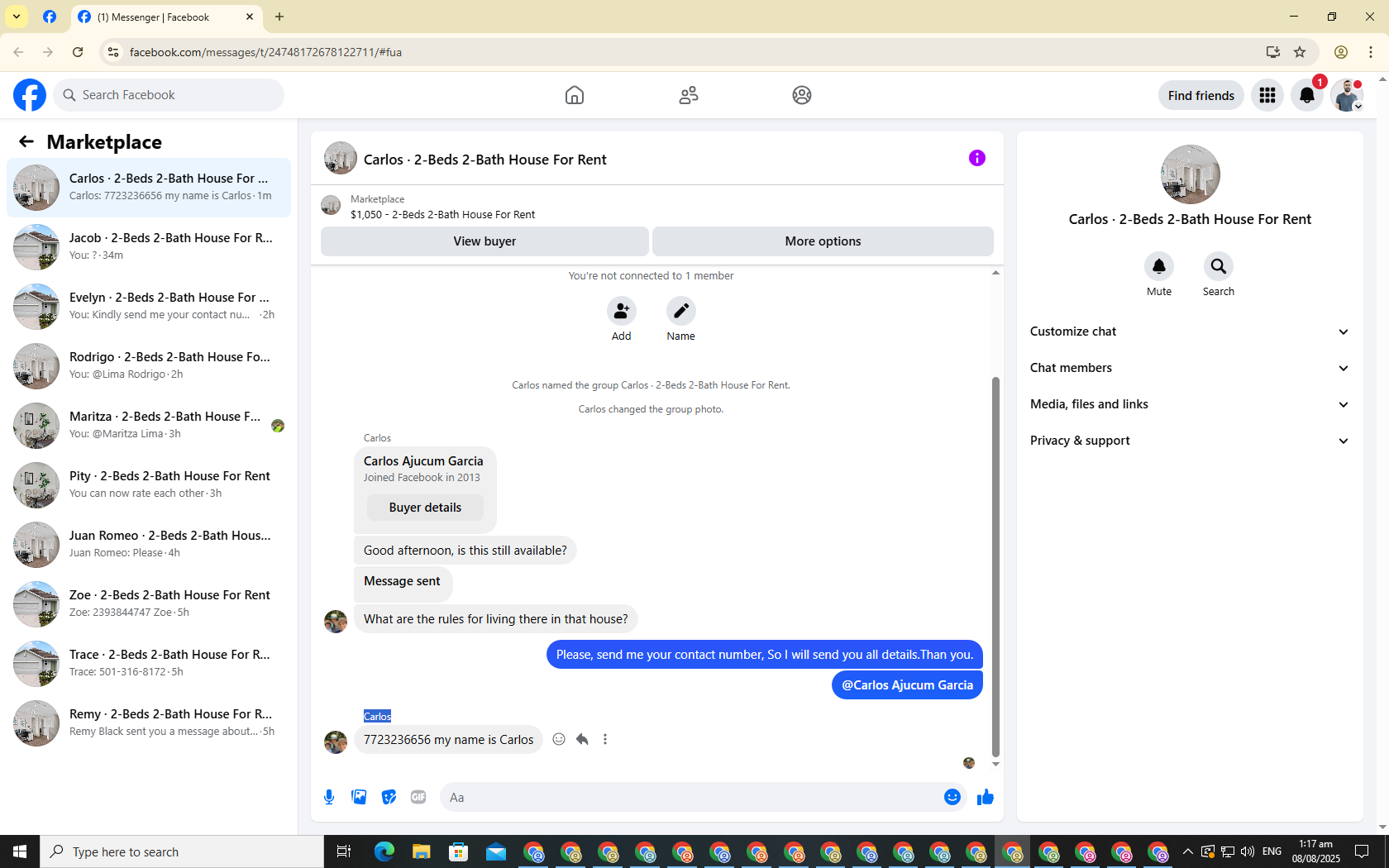Viewport: 1389px width, 868px height.
Task: Choose a GIF from the GIF icon
Action: [418, 797]
